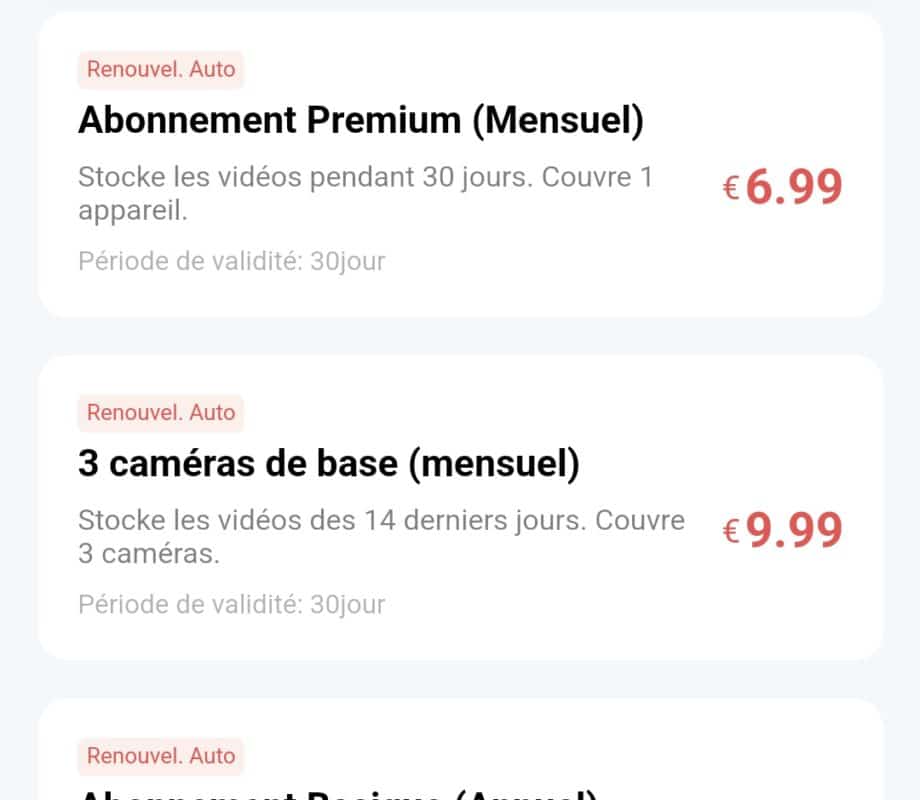Click the word 'appareil.' in Premium description

click(133, 211)
